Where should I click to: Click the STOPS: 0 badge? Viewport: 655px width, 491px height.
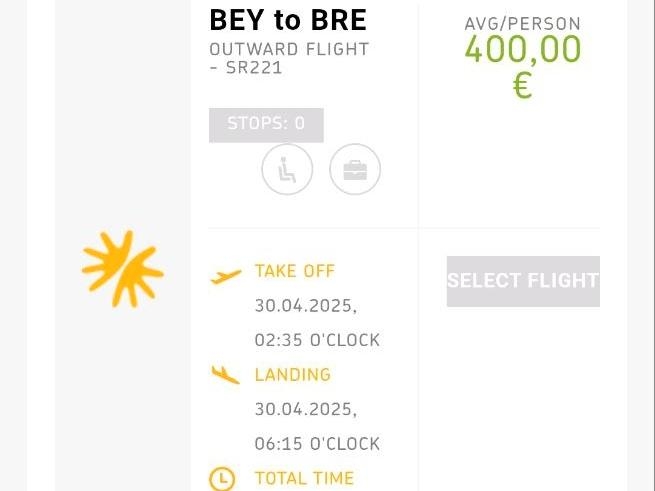click(266, 125)
